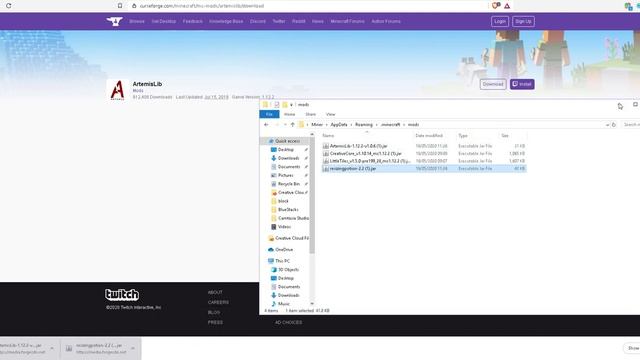Open Camtasia Studio folder in Quick access
Viewport: 640px width, 360px height.
293,218
